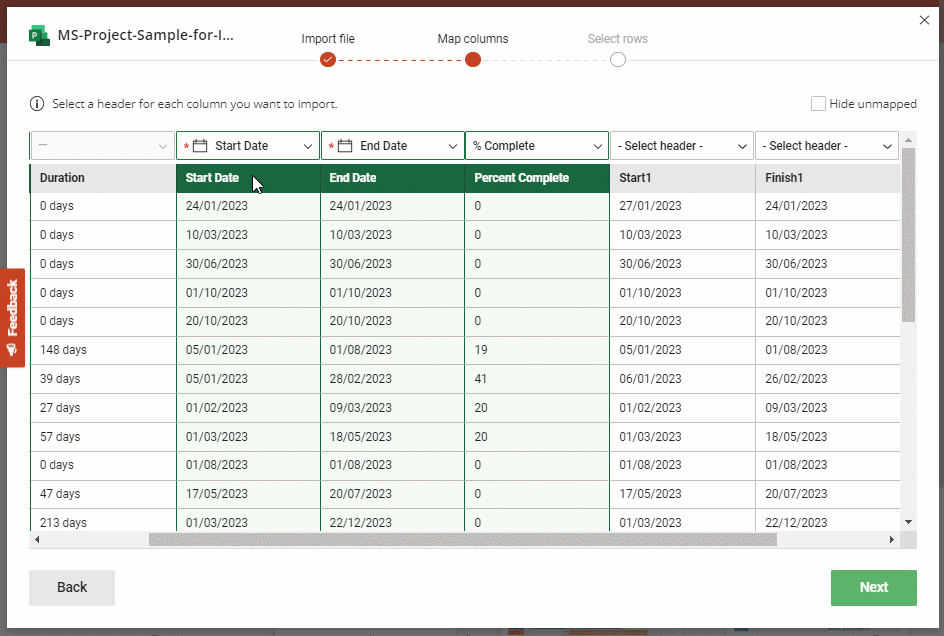The image size is (944, 636).
Task: Click the horizontal scrollbar's left arrow
Action: pyautogui.click(x=38, y=539)
